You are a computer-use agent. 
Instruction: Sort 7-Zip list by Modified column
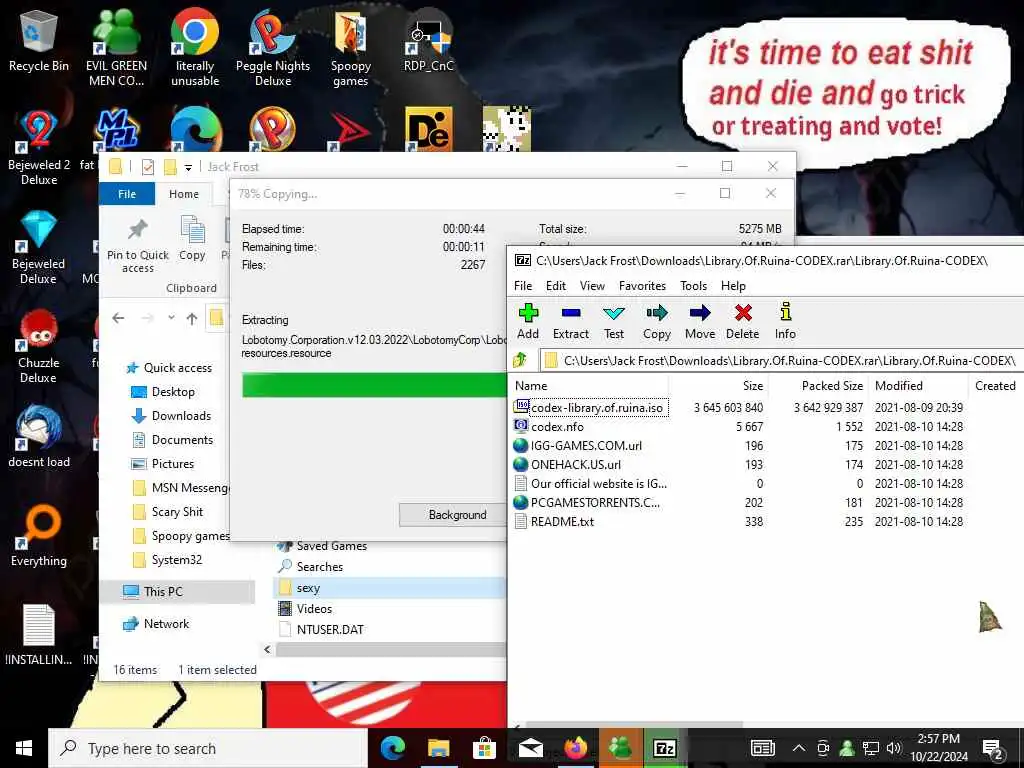[x=919, y=385]
